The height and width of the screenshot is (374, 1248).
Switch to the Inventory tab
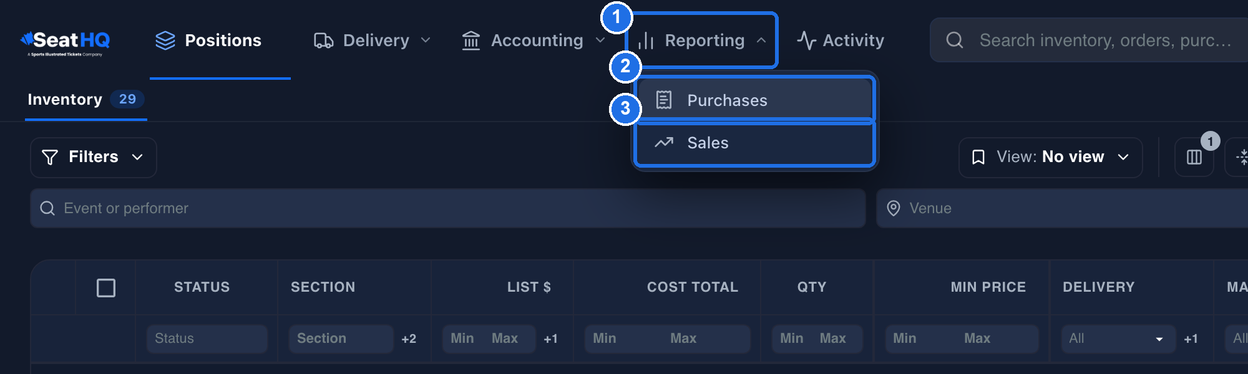point(86,100)
